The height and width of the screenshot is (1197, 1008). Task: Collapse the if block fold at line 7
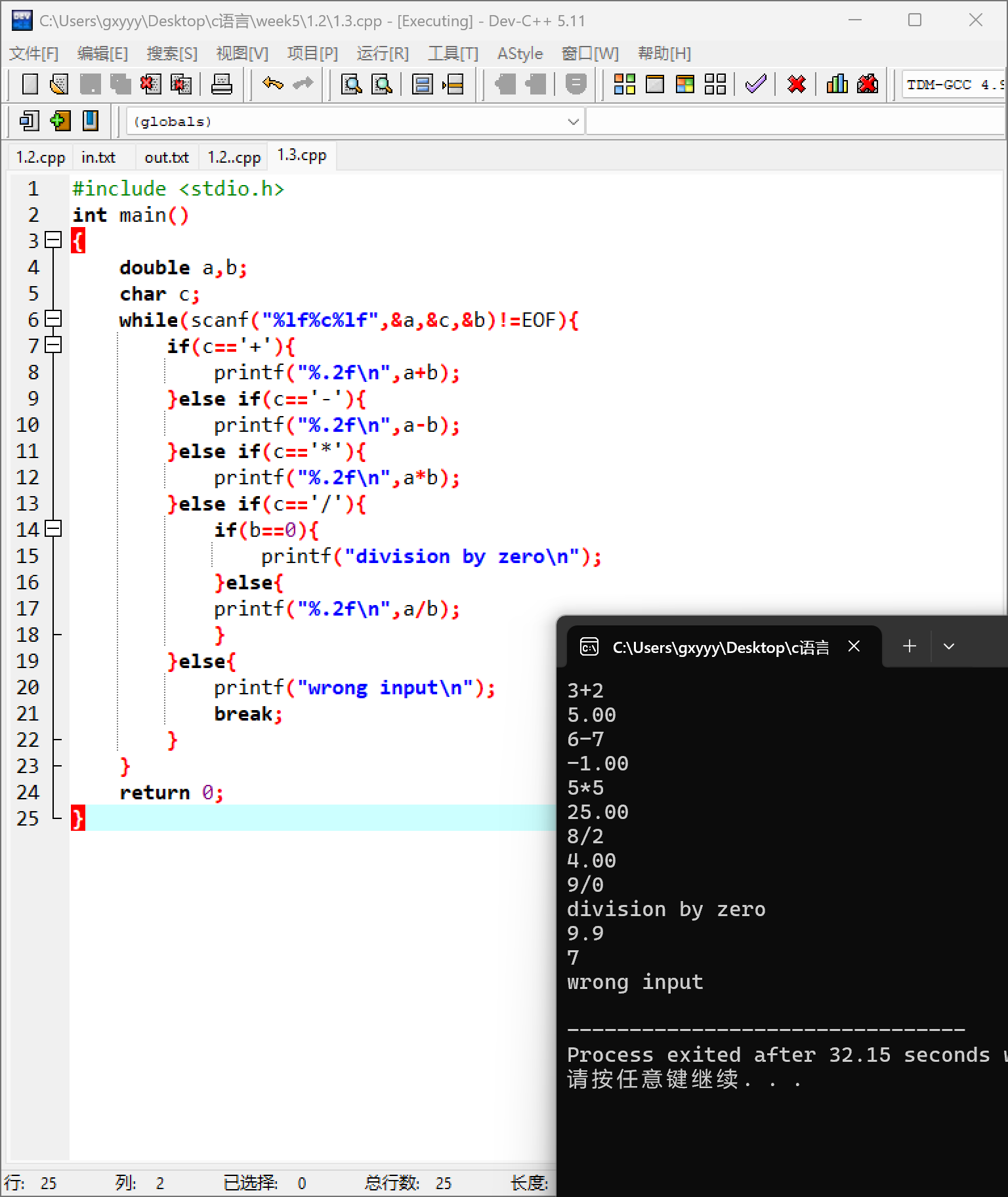(x=54, y=345)
